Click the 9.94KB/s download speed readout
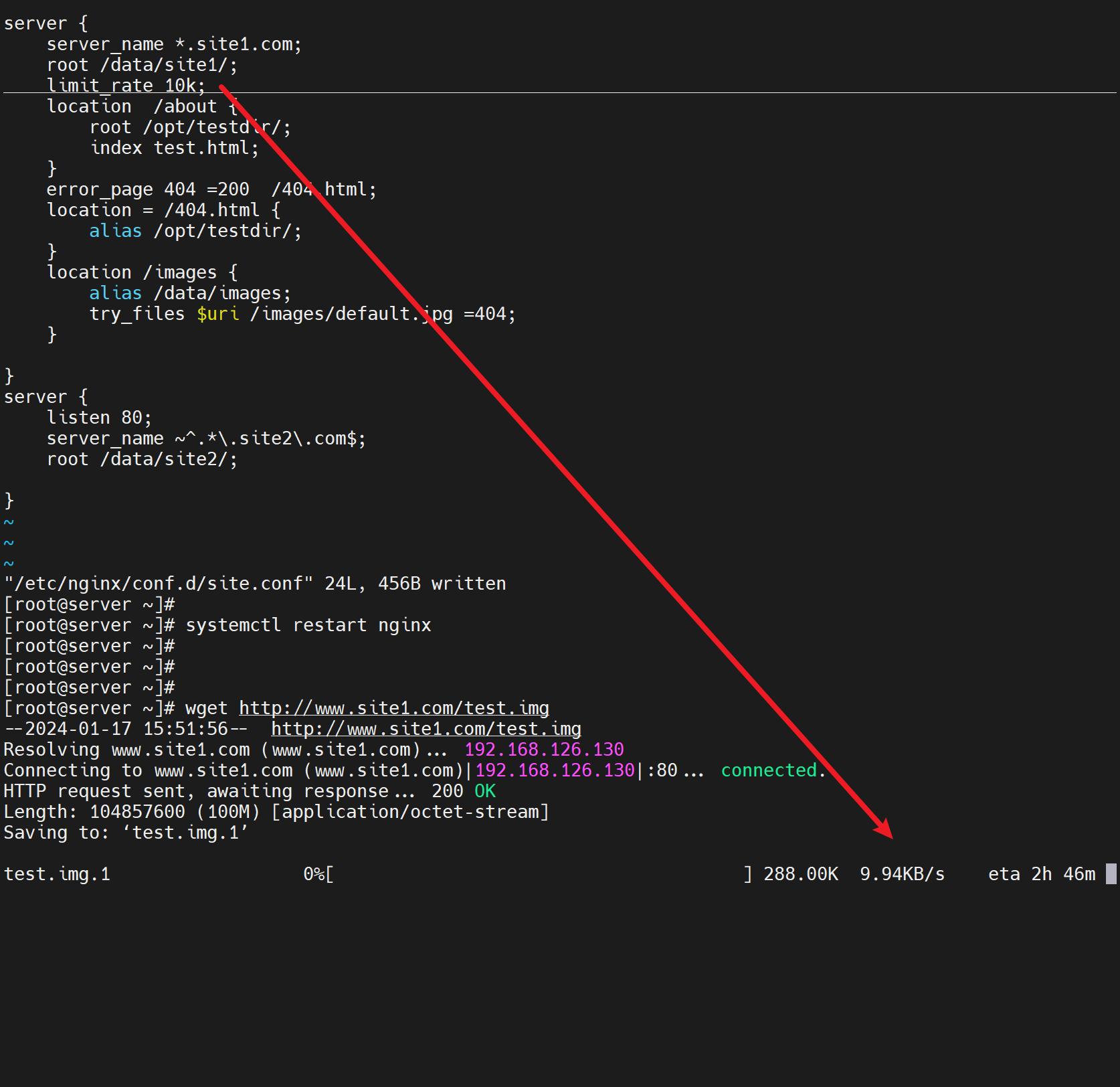Image resolution: width=1120 pixels, height=1087 pixels. pos(902,874)
